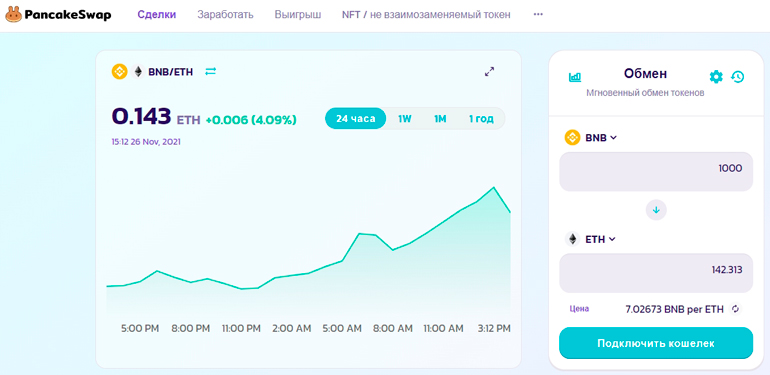Click the 8:00 AM axis label
Viewport: 770px width, 375px height.
point(393,328)
